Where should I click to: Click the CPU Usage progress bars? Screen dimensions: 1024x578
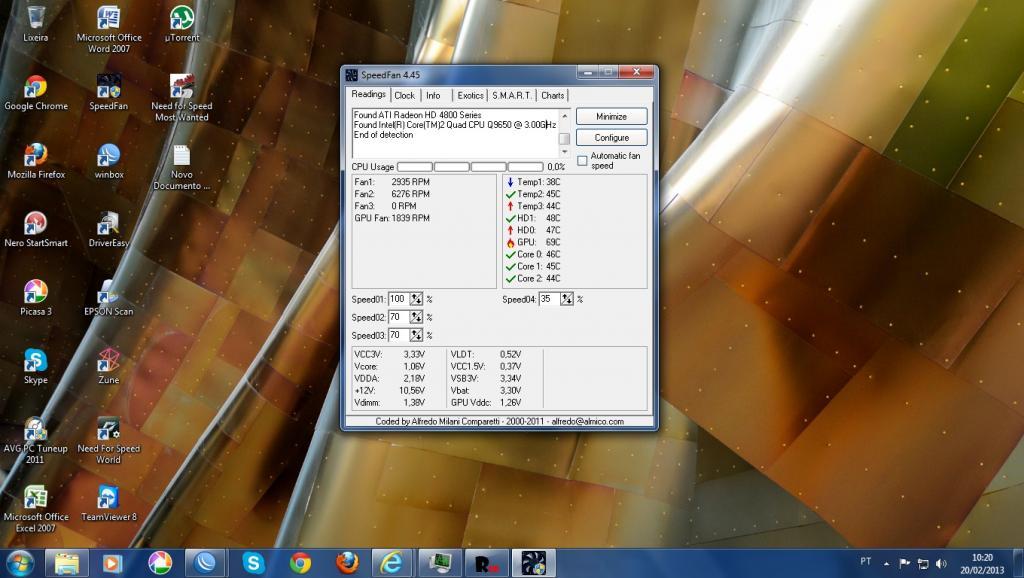(x=470, y=167)
